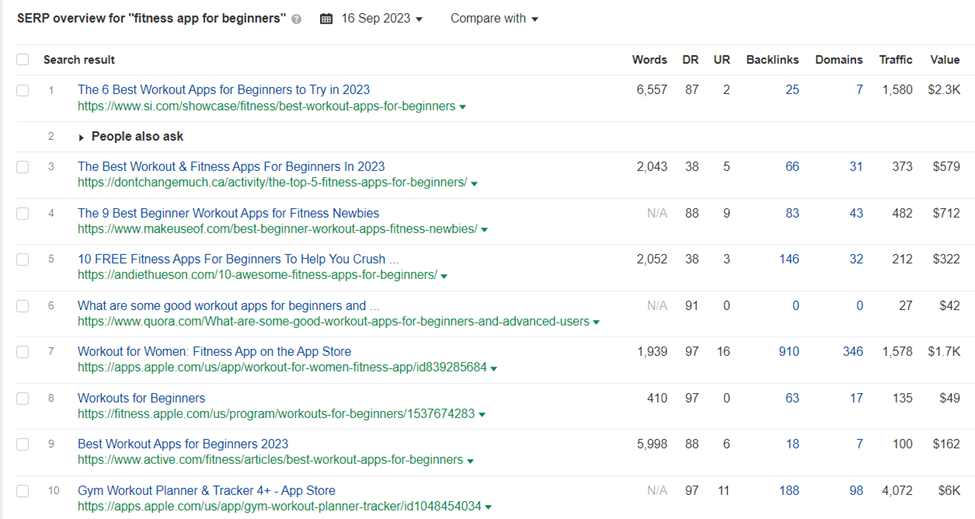
Task: Check the box for result 9 active.com
Action: coord(23,445)
